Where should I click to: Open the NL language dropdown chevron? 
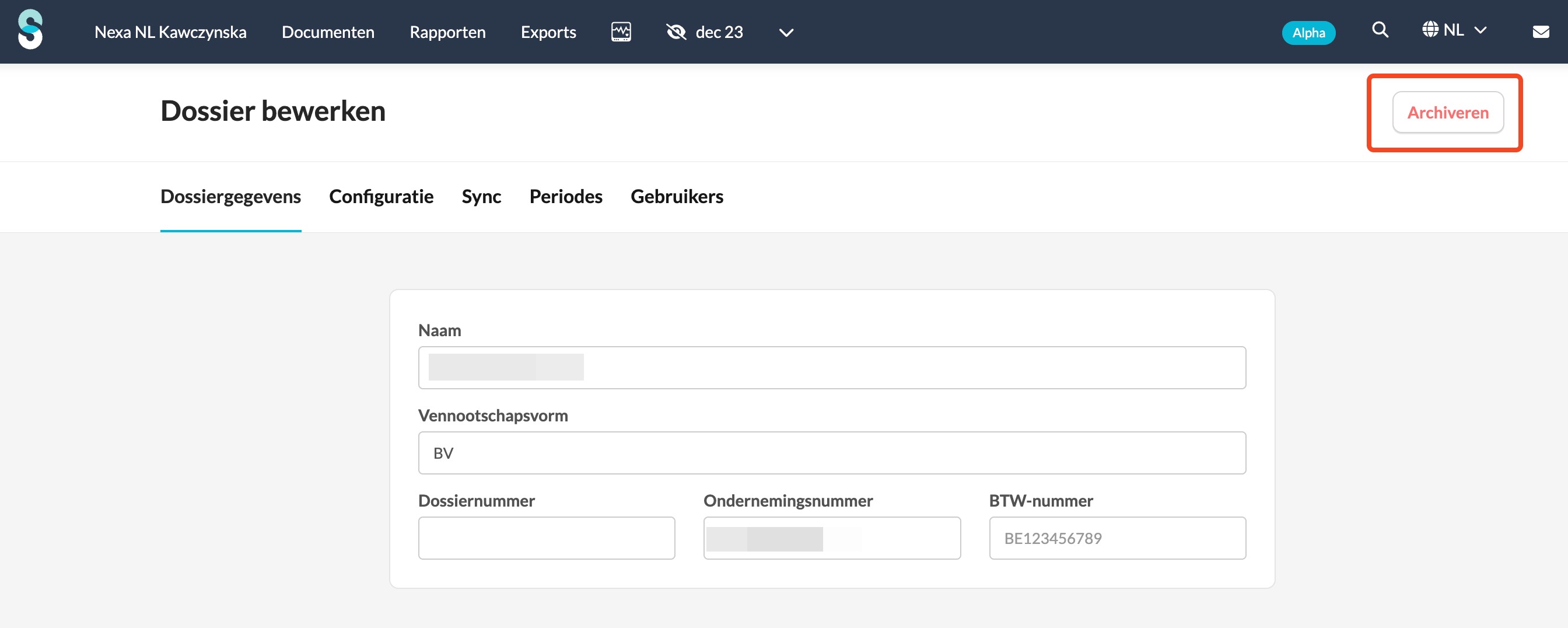(1480, 30)
